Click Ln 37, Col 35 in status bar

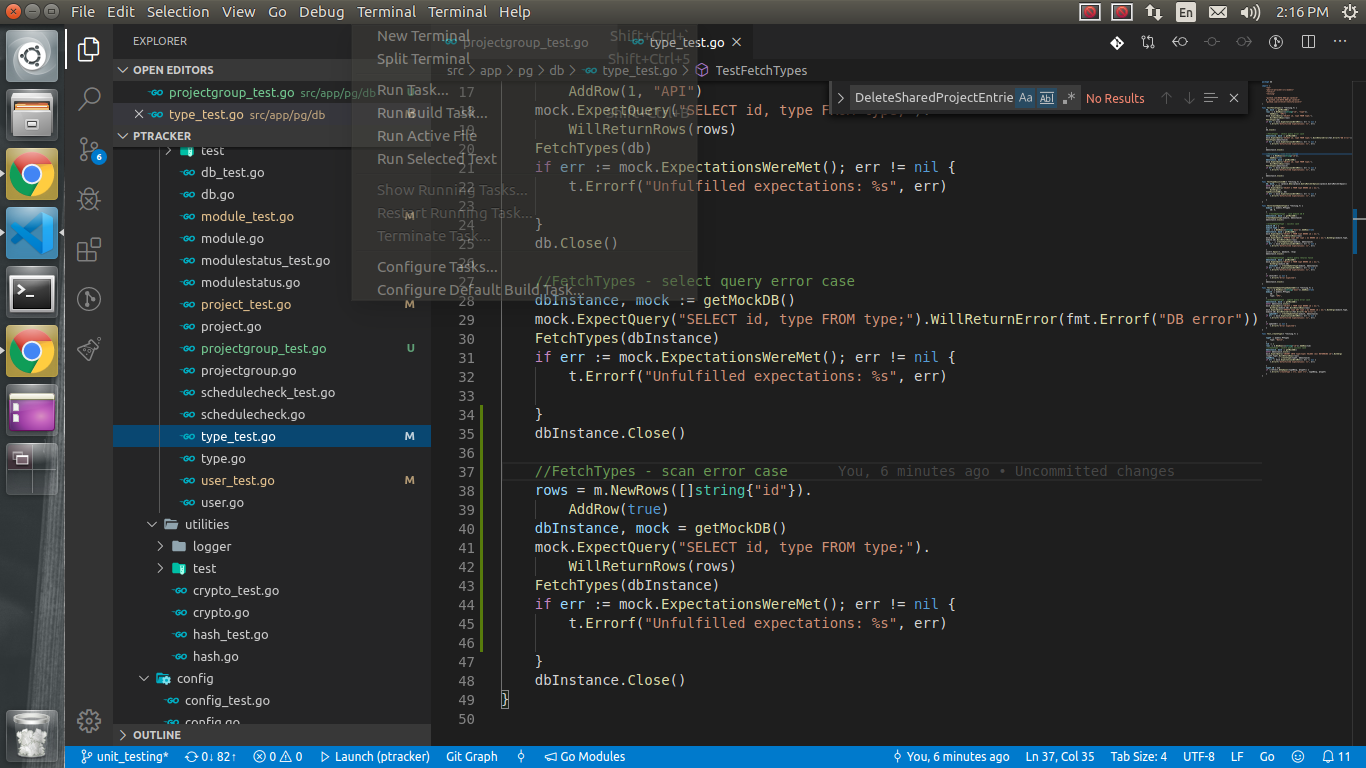point(1059,757)
